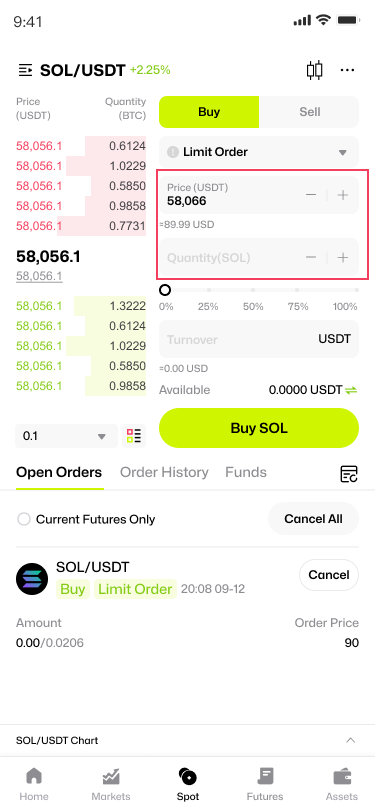Enable Current Futures Only radio button

pyautogui.click(x=24, y=519)
